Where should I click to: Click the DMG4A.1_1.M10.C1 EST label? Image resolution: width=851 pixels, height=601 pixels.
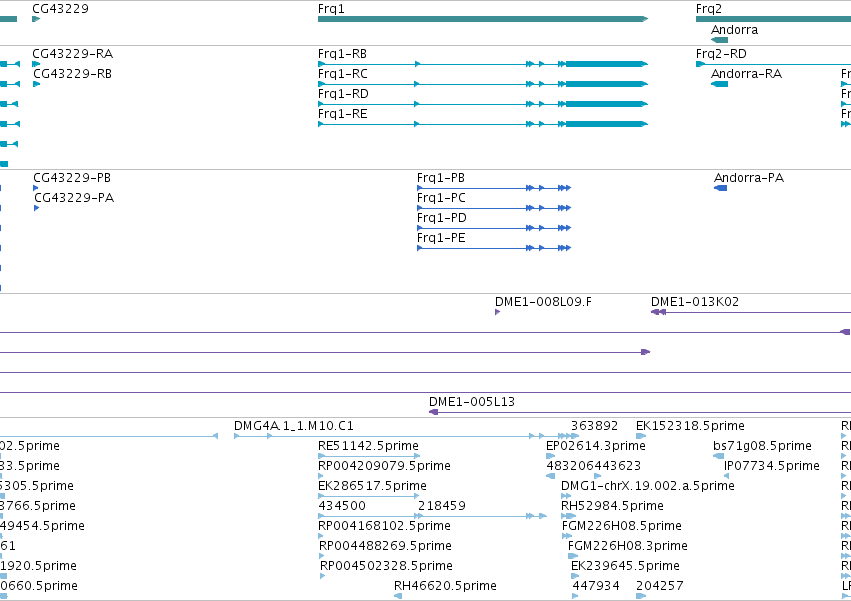(294, 426)
